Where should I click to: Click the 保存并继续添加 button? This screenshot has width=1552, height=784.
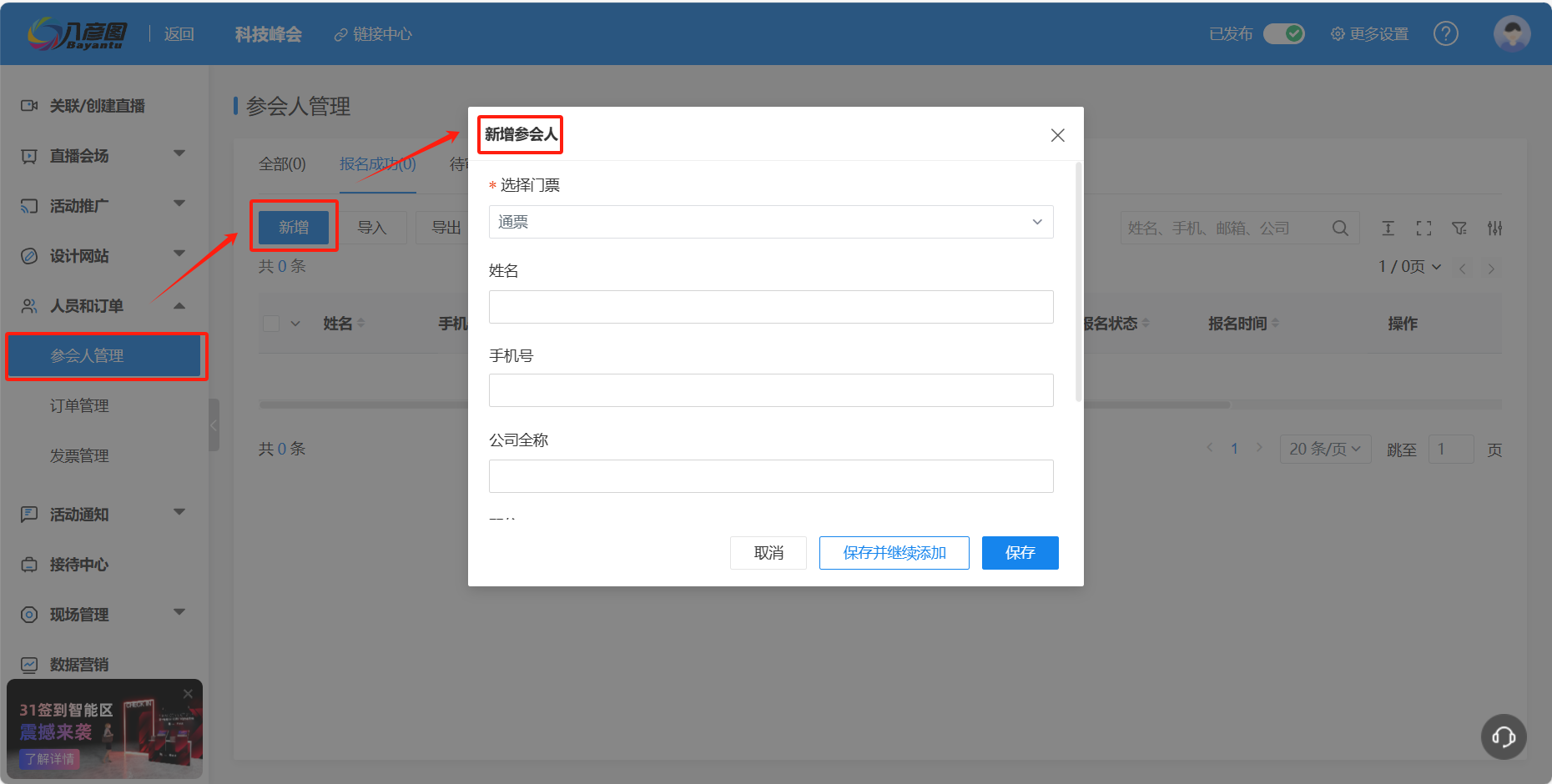tap(894, 553)
